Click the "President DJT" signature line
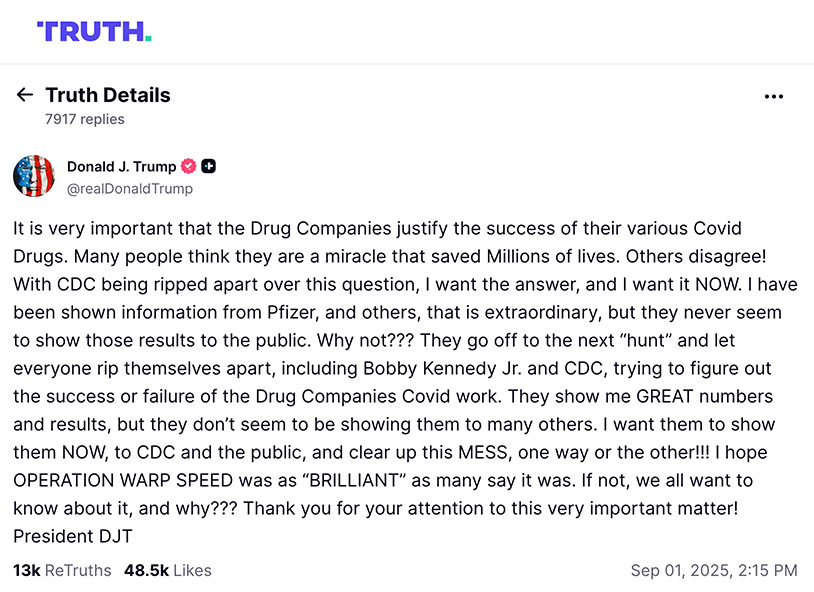The height and width of the screenshot is (592, 814). (x=73, y=536)
